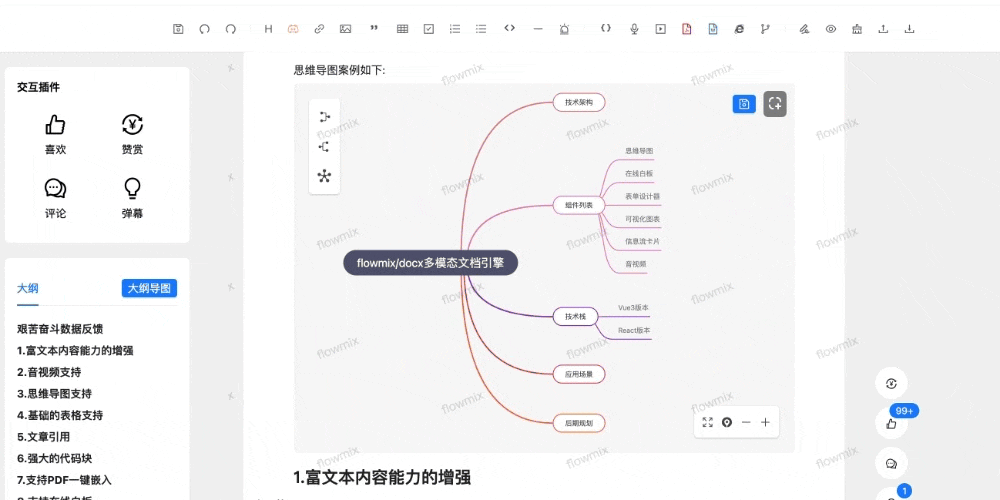The height and width of the screenshot is (500, 1000).
Task: Switch to the 大纲 tab
Action: pos(27,288)
